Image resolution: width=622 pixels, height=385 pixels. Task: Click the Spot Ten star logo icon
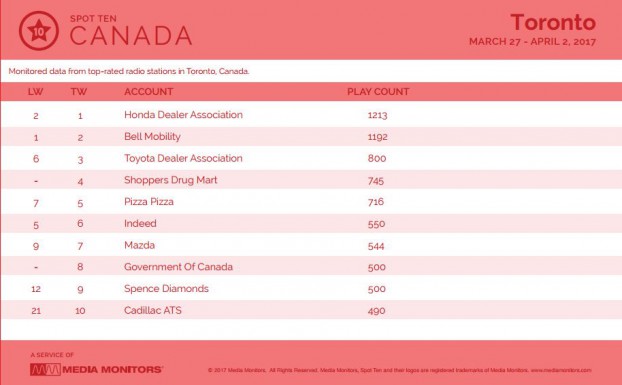tap(39, 31)
